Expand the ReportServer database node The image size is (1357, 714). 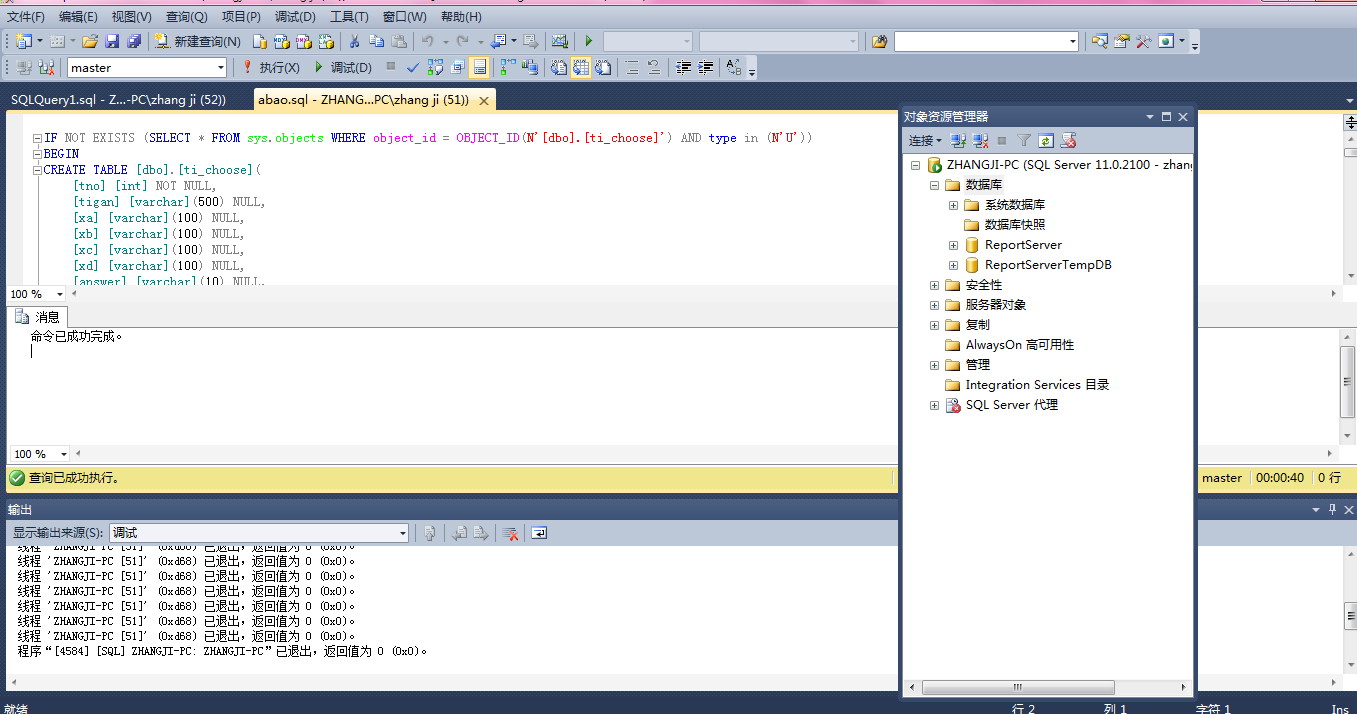[x=953, y=245]
